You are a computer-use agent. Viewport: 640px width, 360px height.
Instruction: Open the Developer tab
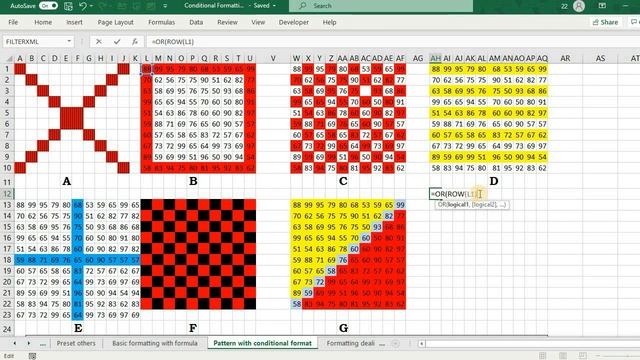[293, 22]
